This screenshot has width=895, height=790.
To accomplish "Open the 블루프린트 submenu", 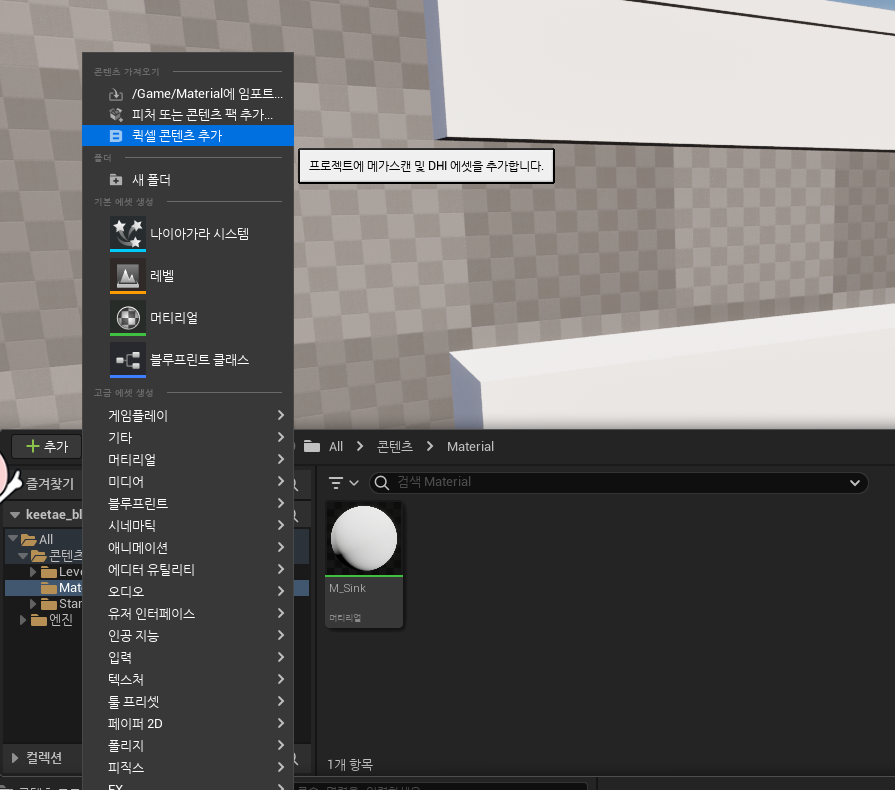I will (x=188, y=503).
